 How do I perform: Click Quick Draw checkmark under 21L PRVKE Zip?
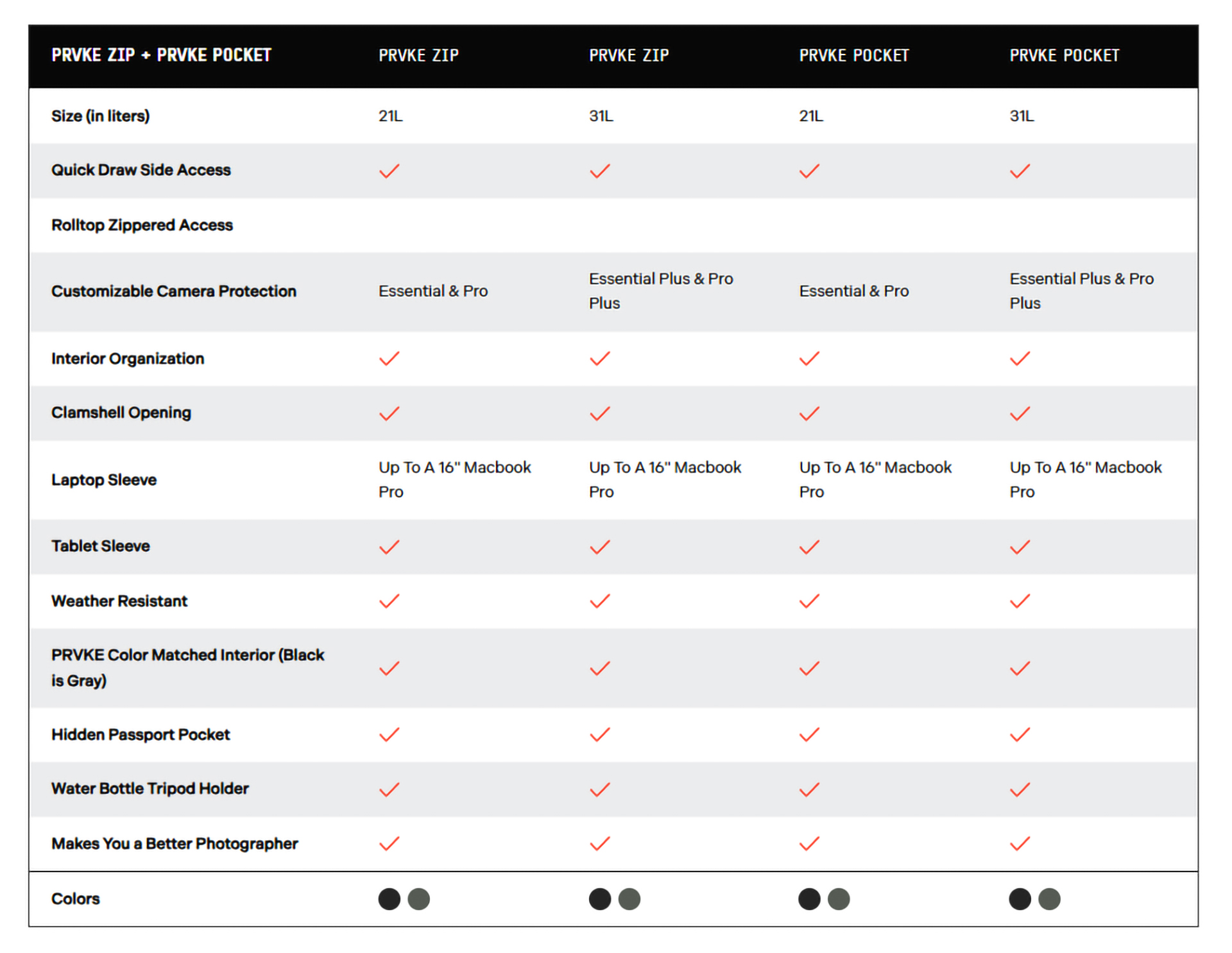pyautogui.click(x=389, y=171)
